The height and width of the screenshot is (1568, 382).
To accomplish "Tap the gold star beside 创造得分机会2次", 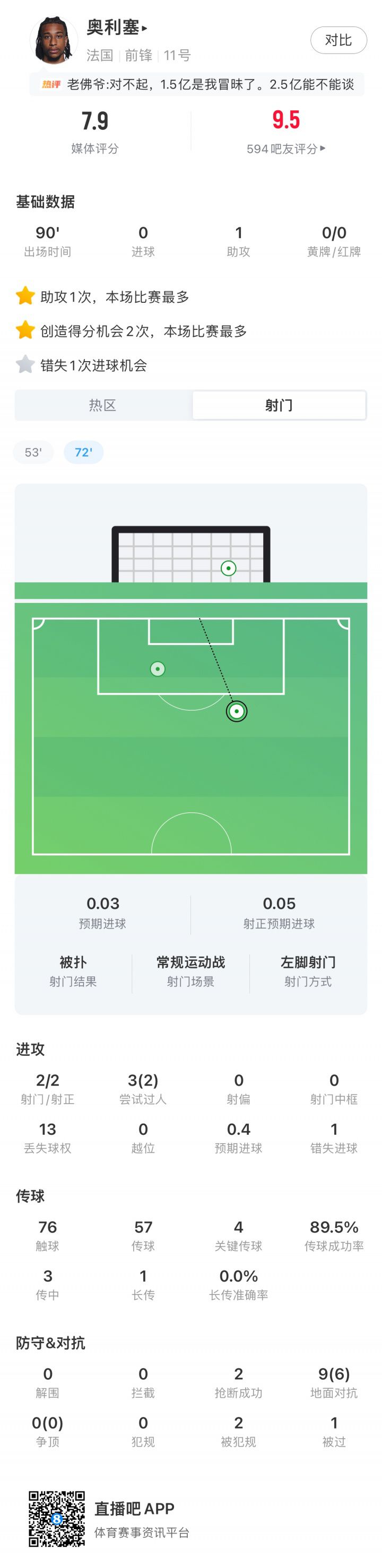I will (x=25, y=330).
